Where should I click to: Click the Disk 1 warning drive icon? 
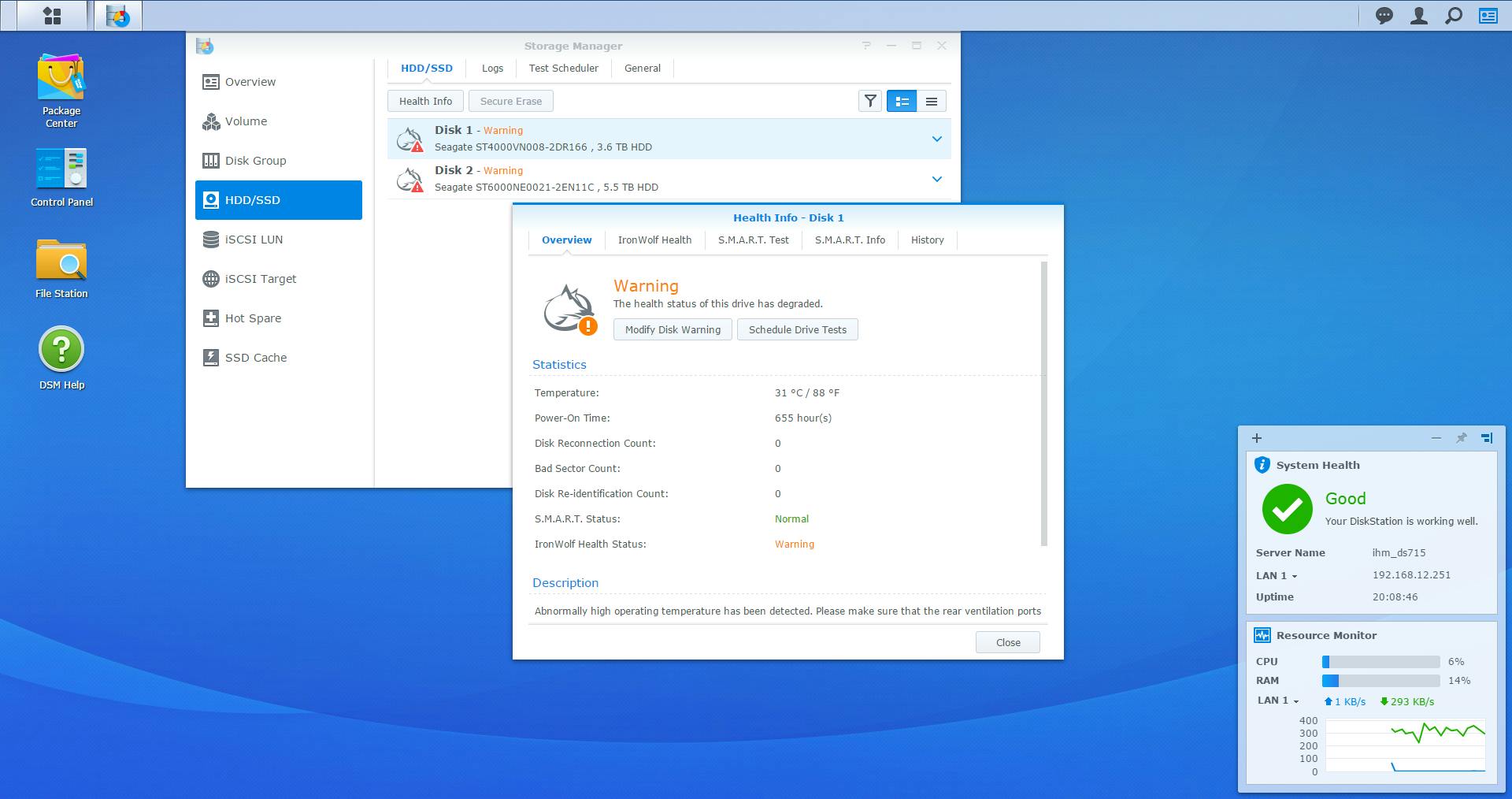tap(409, 139)
